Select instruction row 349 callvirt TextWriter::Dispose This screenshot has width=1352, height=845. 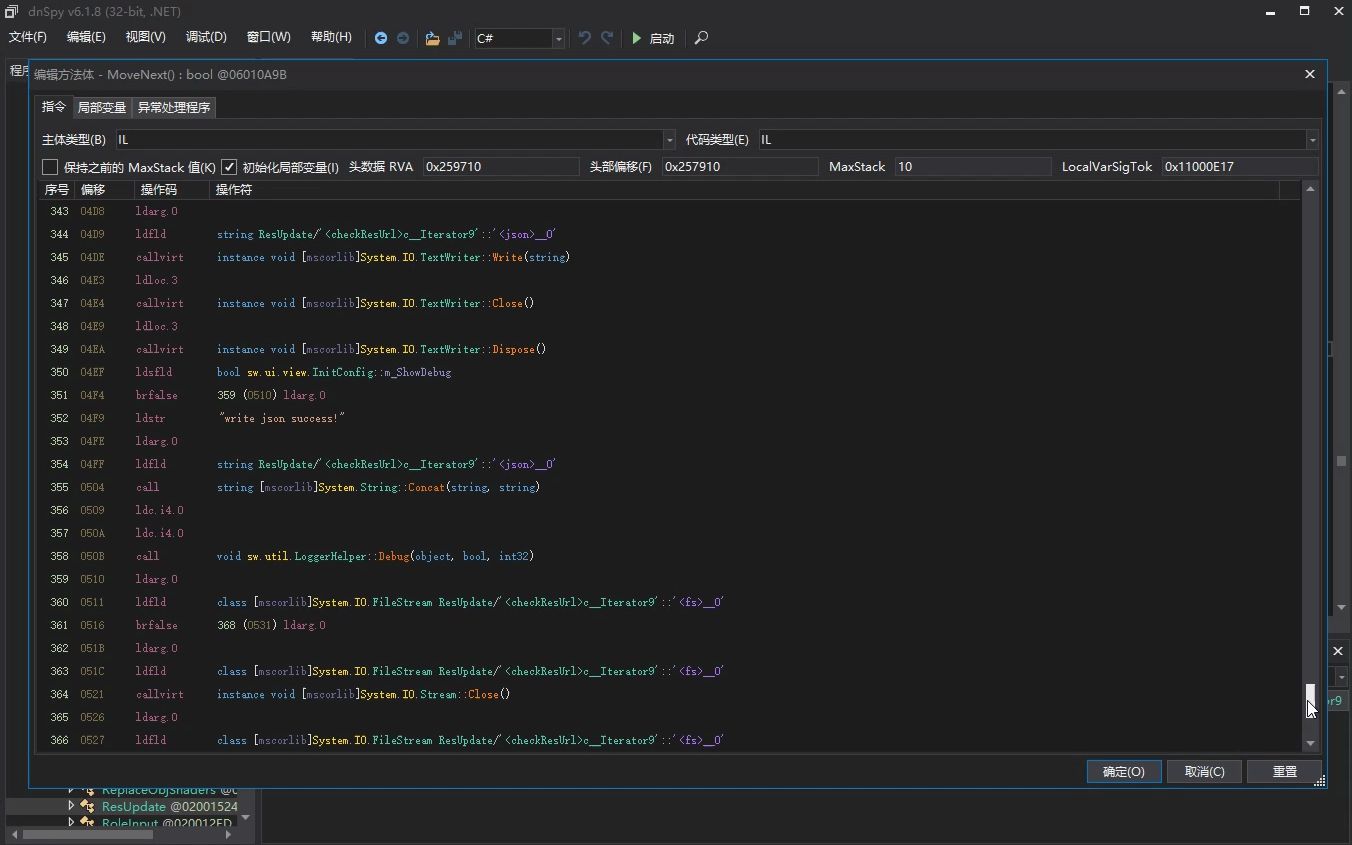pyautogui.click(x=670, y=349)
